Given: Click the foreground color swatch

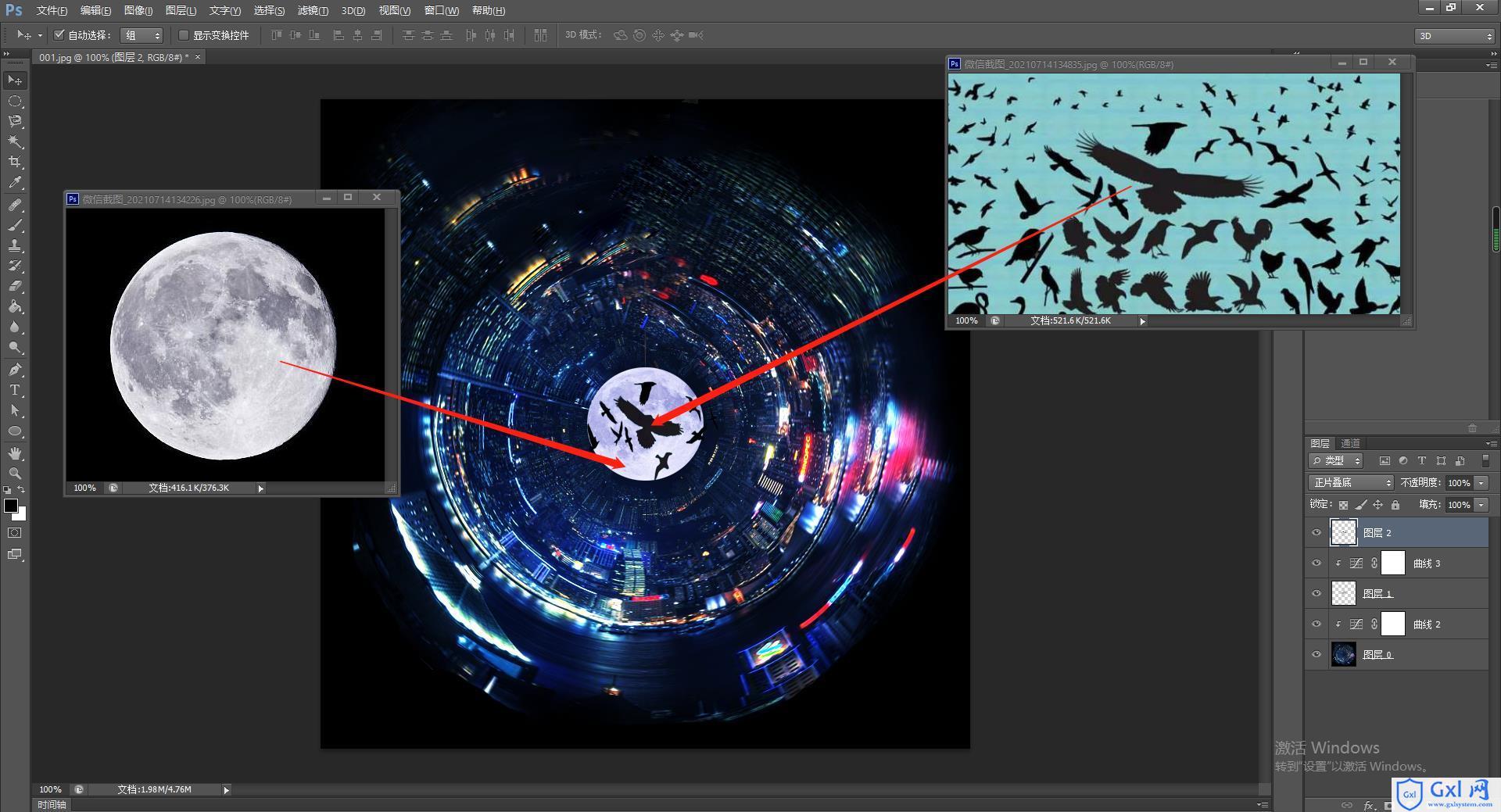Looking at the screenshot, I should (11, 506).
